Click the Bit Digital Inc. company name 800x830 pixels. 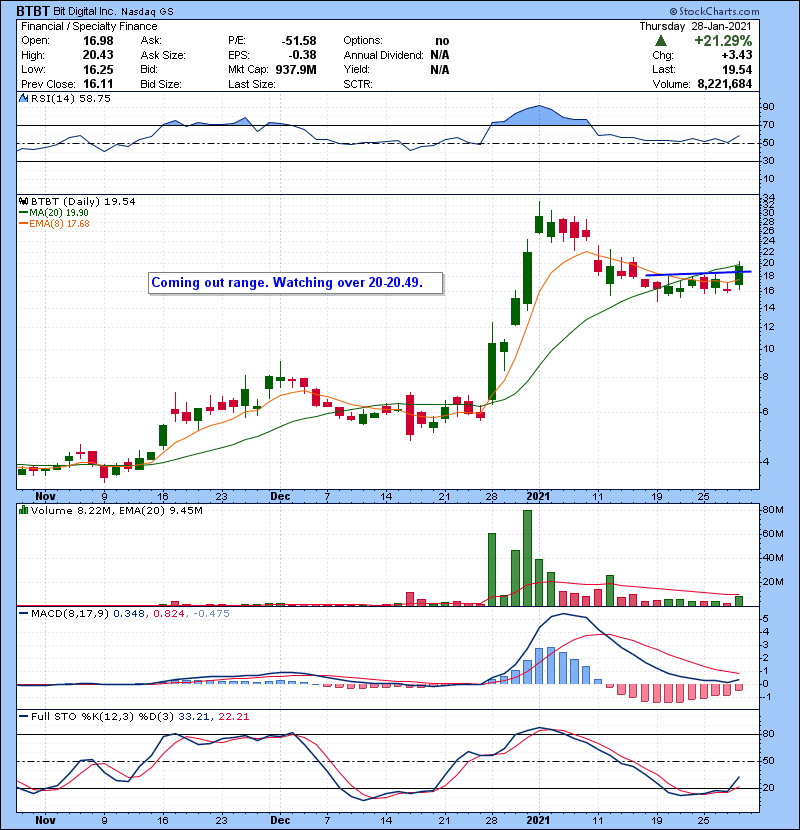tap(85, 12)
